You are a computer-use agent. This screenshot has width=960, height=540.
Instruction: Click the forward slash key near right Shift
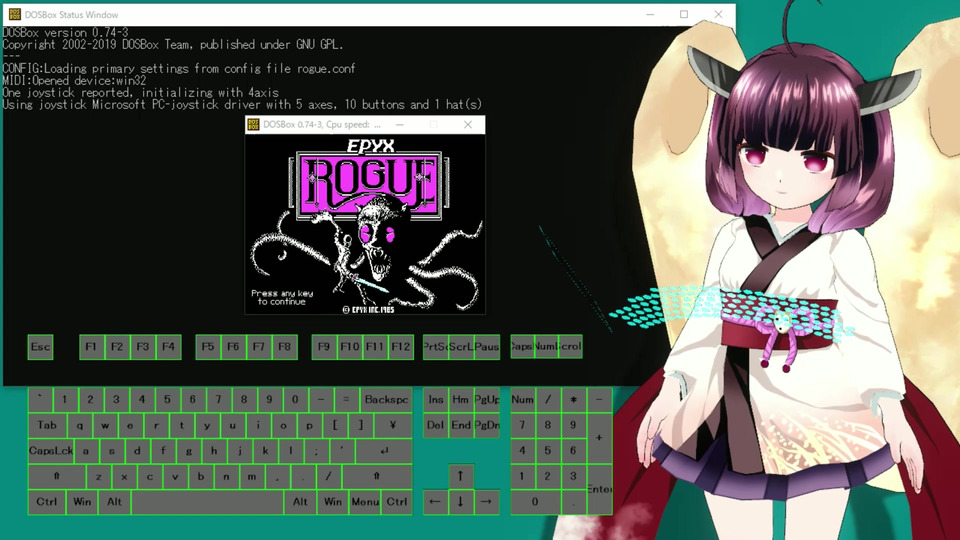click(329, 477)
